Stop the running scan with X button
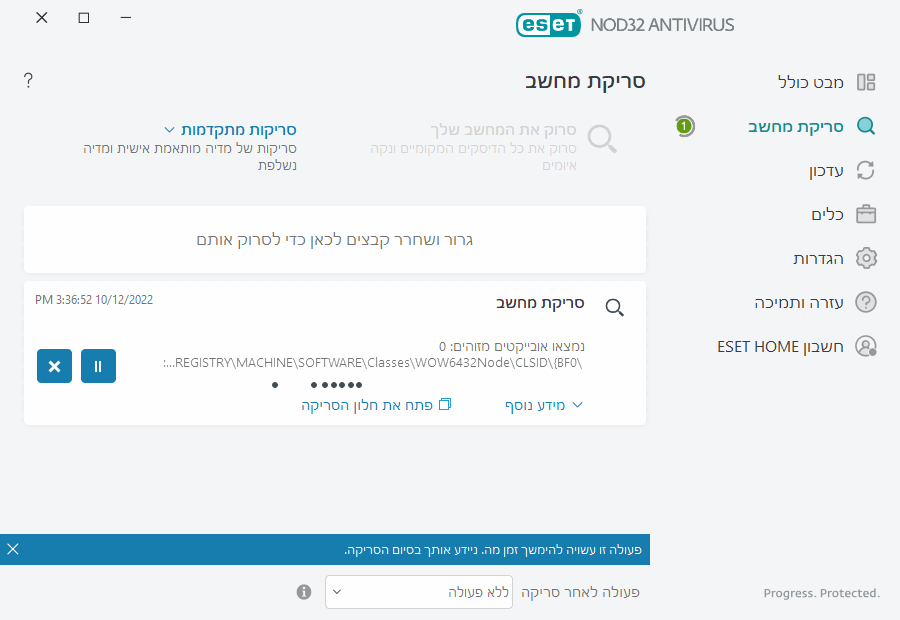Screen dimensions: 900x620 tap(54, 366)
